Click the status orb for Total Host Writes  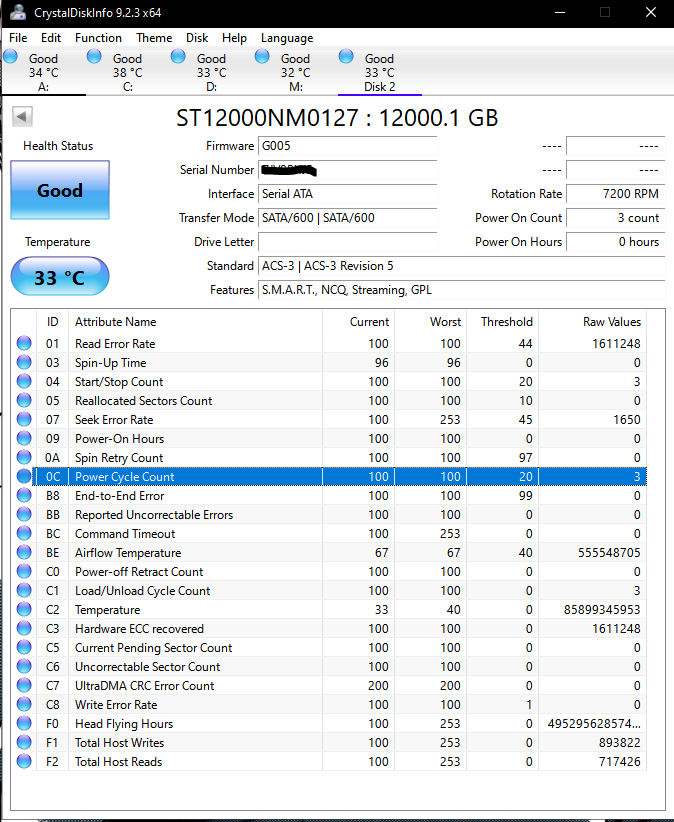point(24,742)
